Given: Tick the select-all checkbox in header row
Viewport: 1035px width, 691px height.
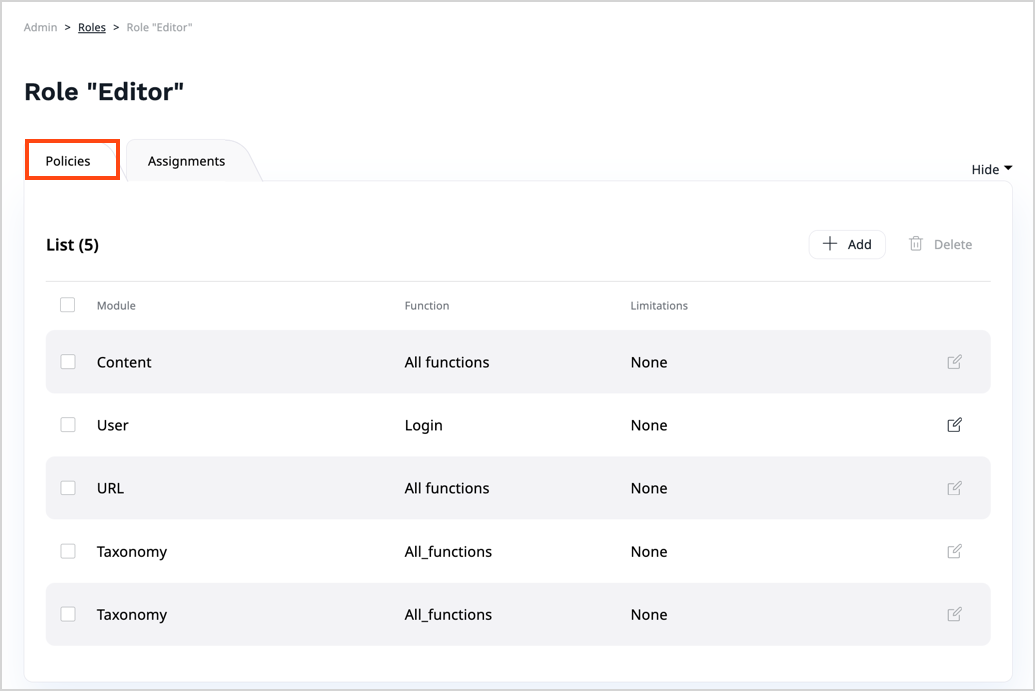Looking at the screenshot, I should [68, 305].
